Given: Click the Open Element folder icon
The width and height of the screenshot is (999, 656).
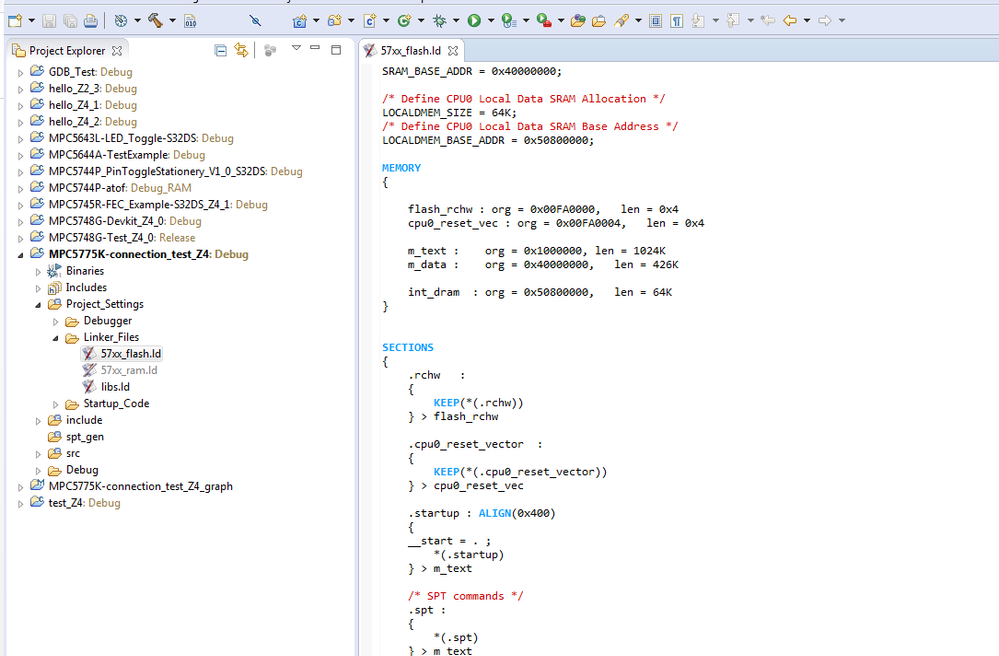Looking at the screenshot, I should point(578,20).
